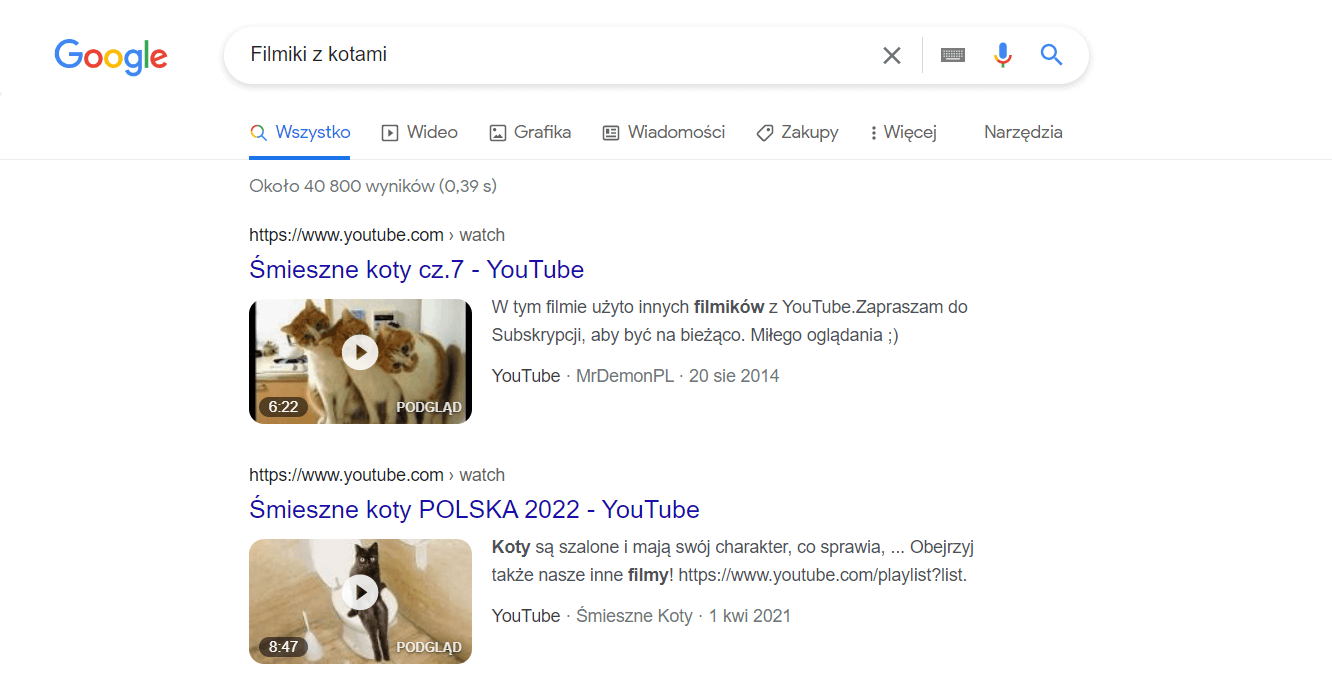Click the 'Około 40 800 wyników' text
Image resolution: width=1332 pixels, height=699 pixels.
pyautogui.click(x=373, y=186)
